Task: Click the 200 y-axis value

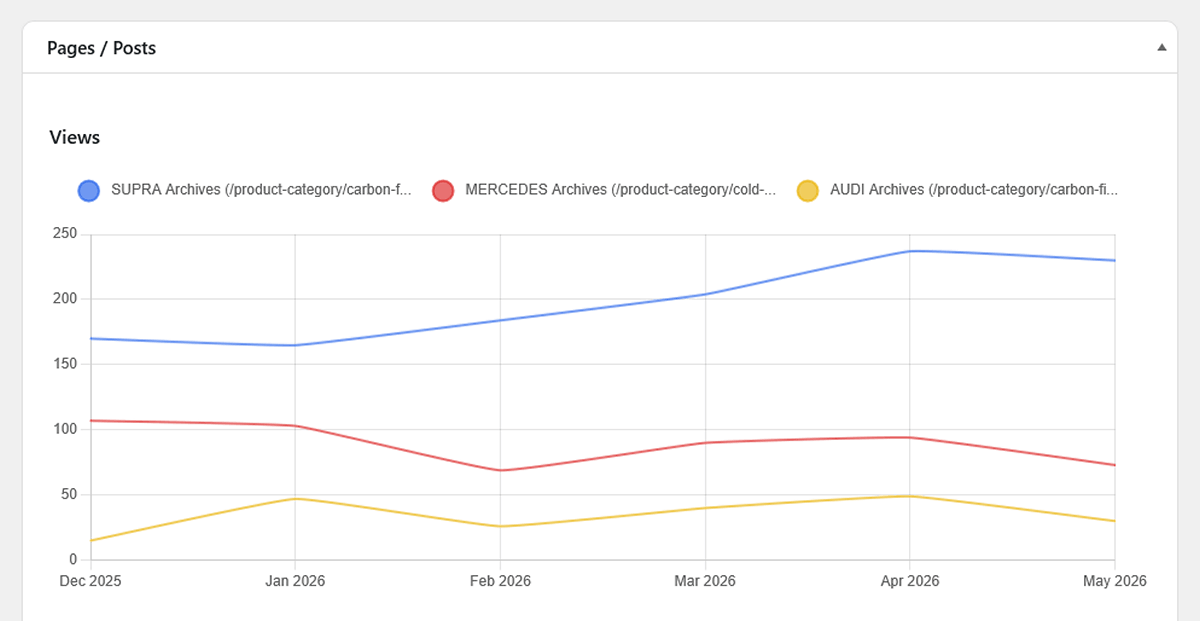Action: tap(65, 299)
